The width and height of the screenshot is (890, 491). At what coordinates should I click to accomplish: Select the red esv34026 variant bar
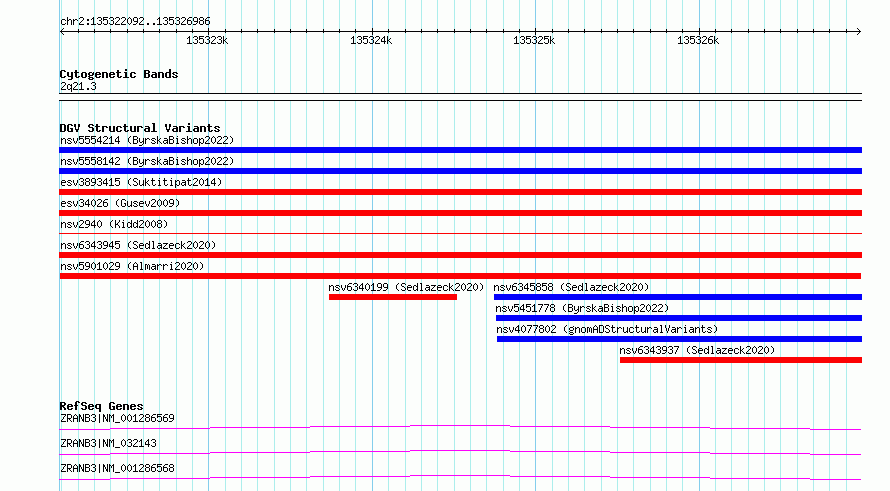pos(460,213)
